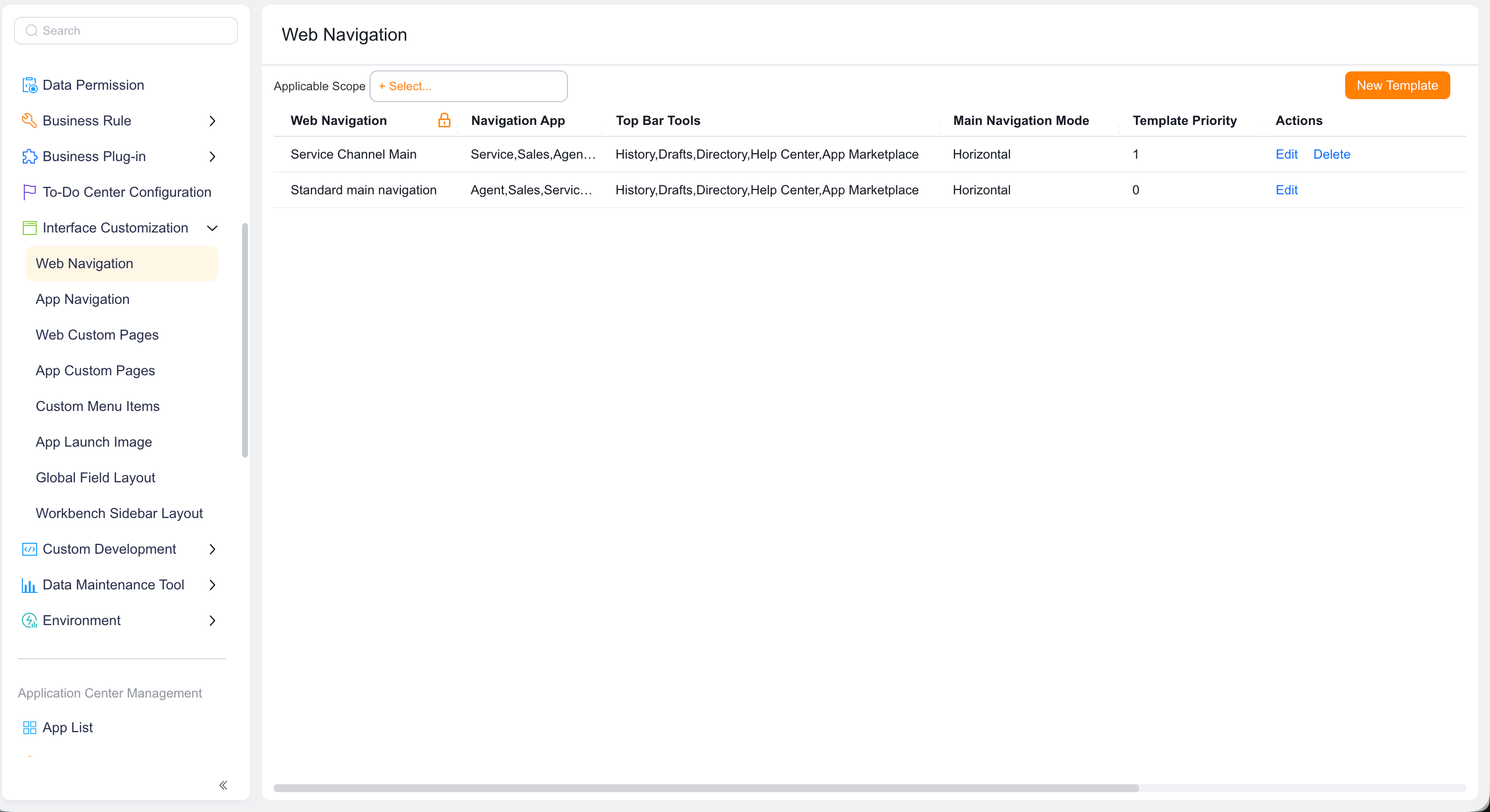1490x812 pixels.
Task: Collapse the Interface Customization section chevron
Action: [x=212, y=228]
